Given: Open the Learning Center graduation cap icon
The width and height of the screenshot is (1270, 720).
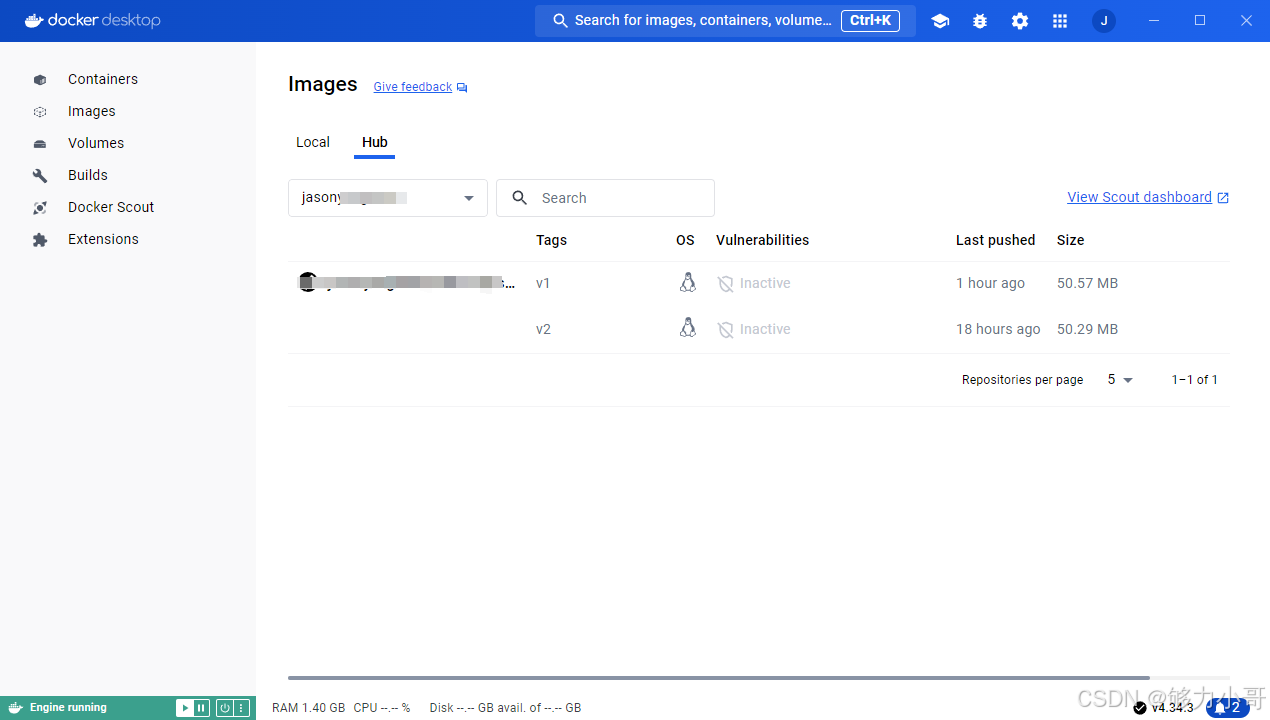Looking at the screenshot, I should coord(940,20).
